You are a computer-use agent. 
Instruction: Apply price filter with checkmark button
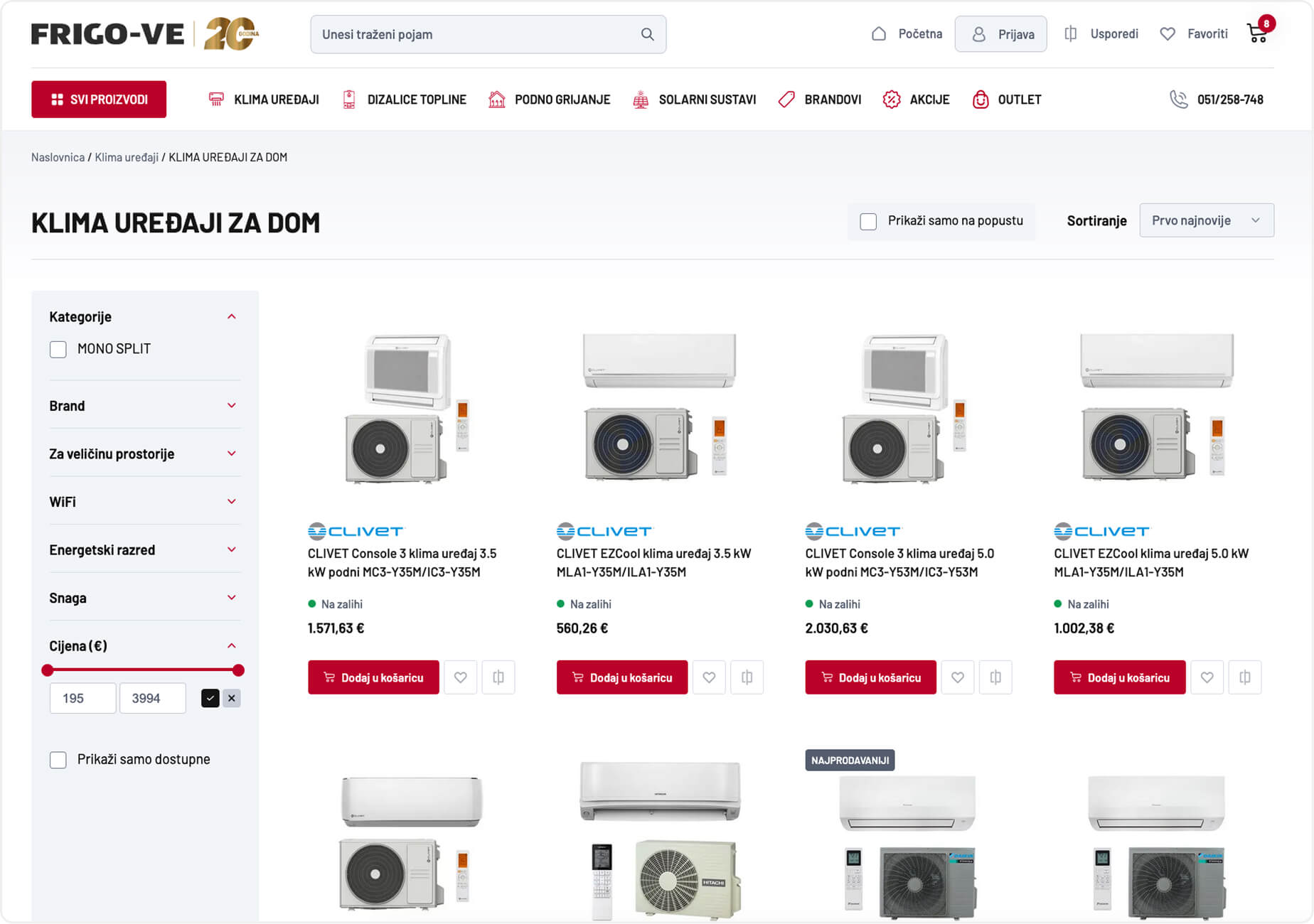coord(210,698)
